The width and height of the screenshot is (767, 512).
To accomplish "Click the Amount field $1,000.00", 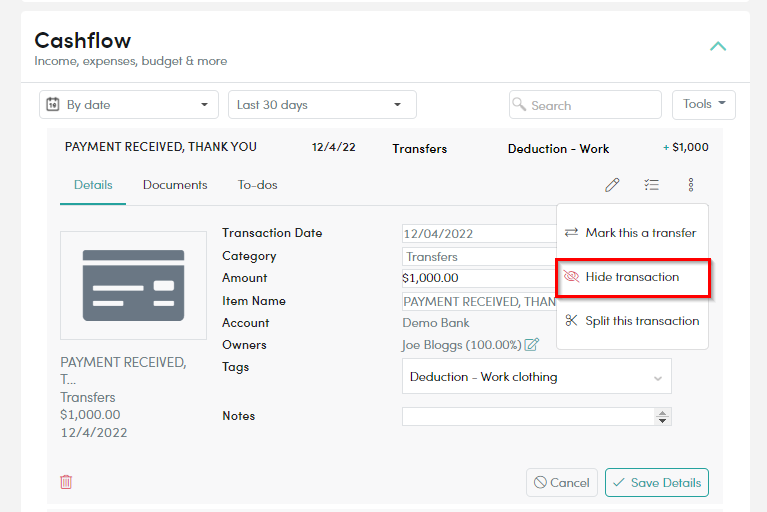I will click(479, 278).
